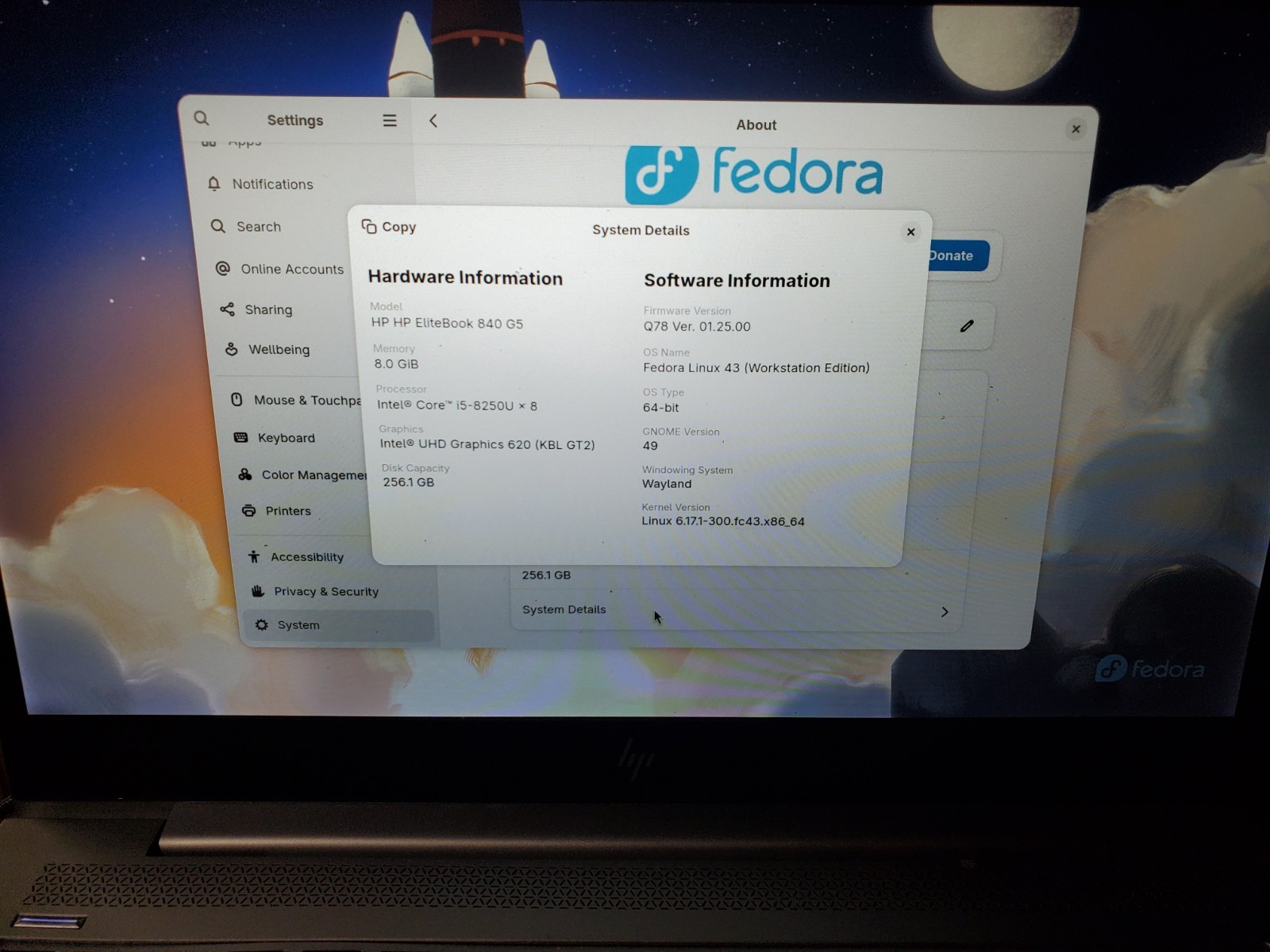Close the Settings About window
This screenshot has width=1270, height=952.
point(1076,129)
